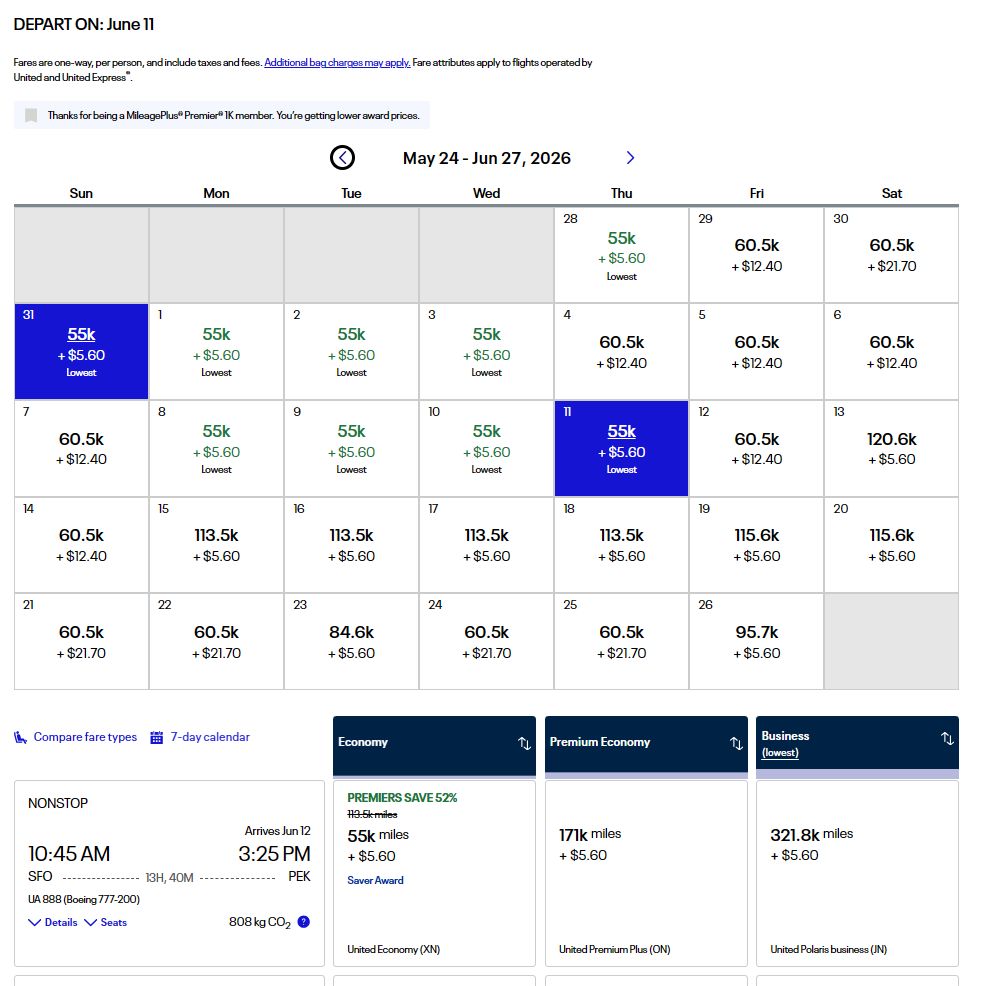Go to previous date range arrow
The width and height of the screenshot is (1006, 986).
click(342, 157)
